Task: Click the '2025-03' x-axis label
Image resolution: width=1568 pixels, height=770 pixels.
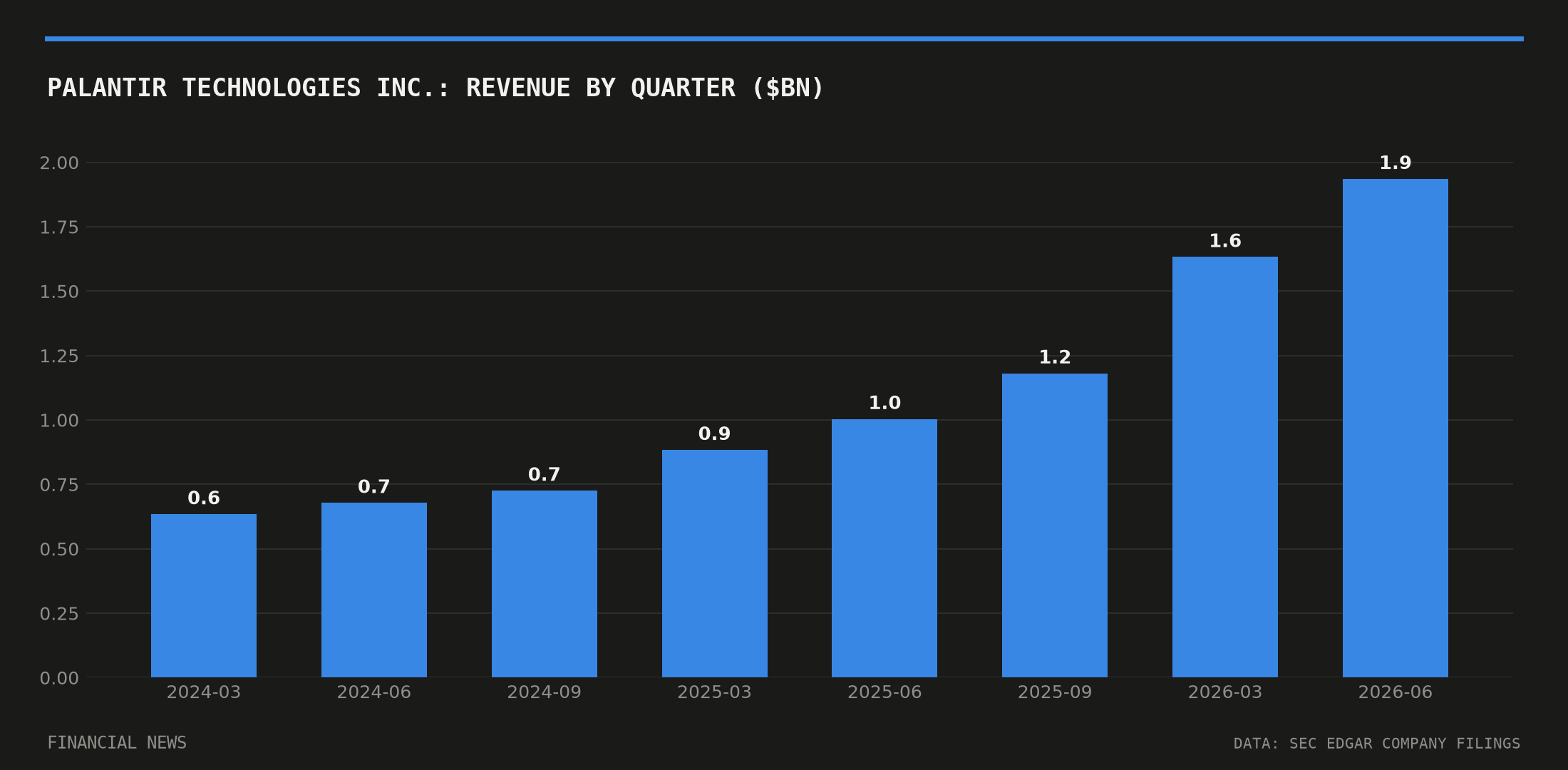Action: 715,692
